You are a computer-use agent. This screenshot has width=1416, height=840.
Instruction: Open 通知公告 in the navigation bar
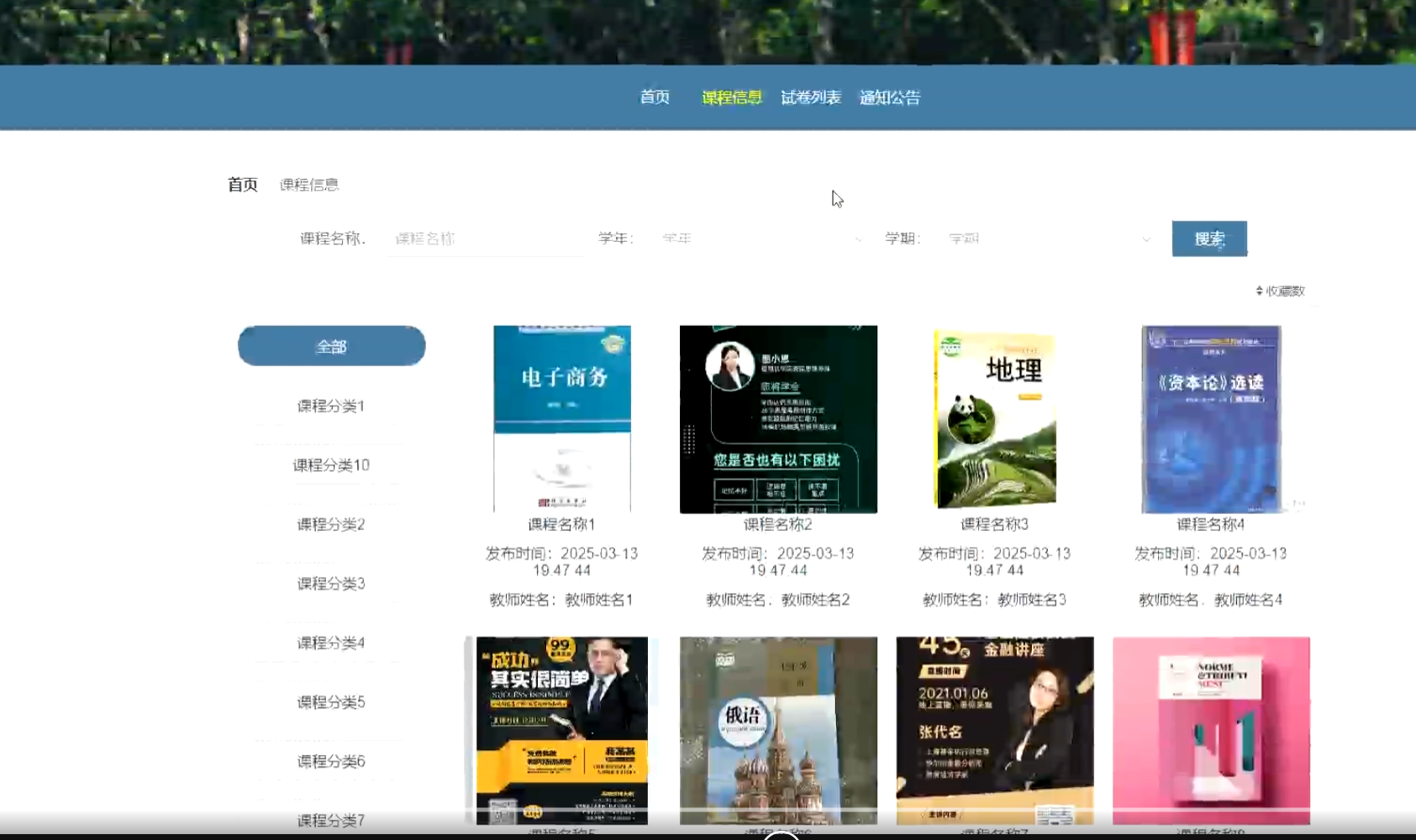point(889,97)
